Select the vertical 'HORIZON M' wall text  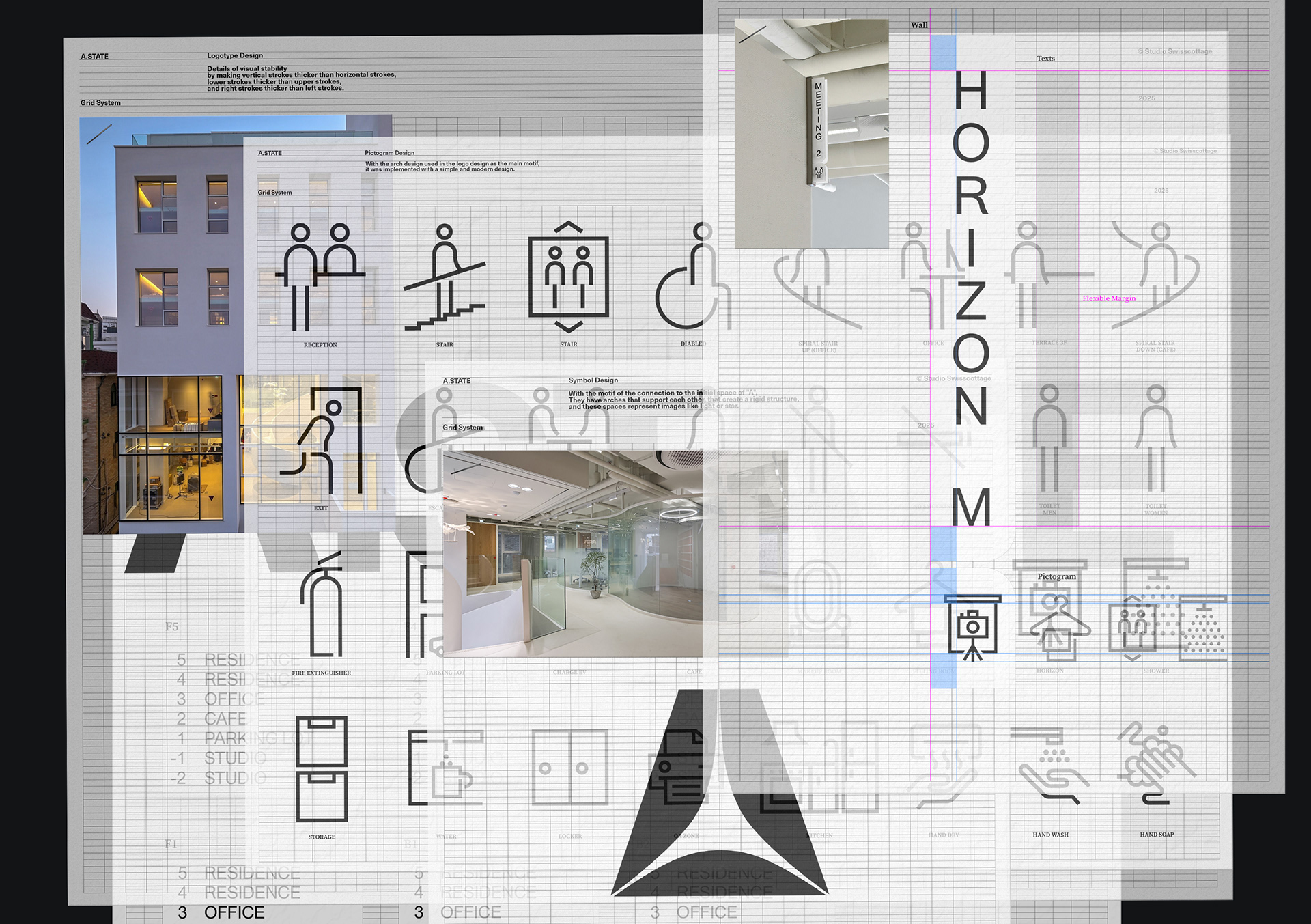tap(971, 298)
